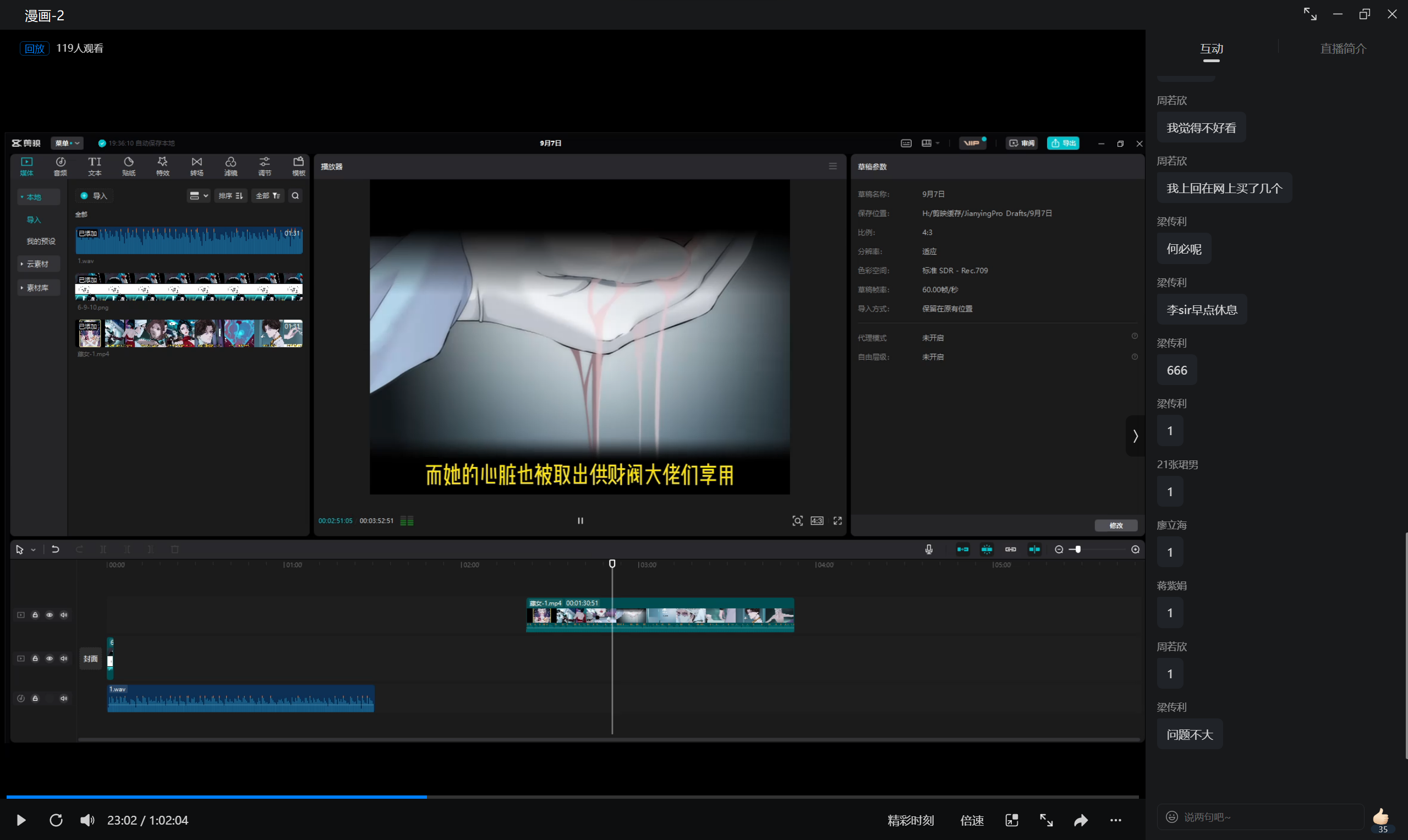
Task: Click the restart/replay circular arrow icon
Action: tap(56, 820)
